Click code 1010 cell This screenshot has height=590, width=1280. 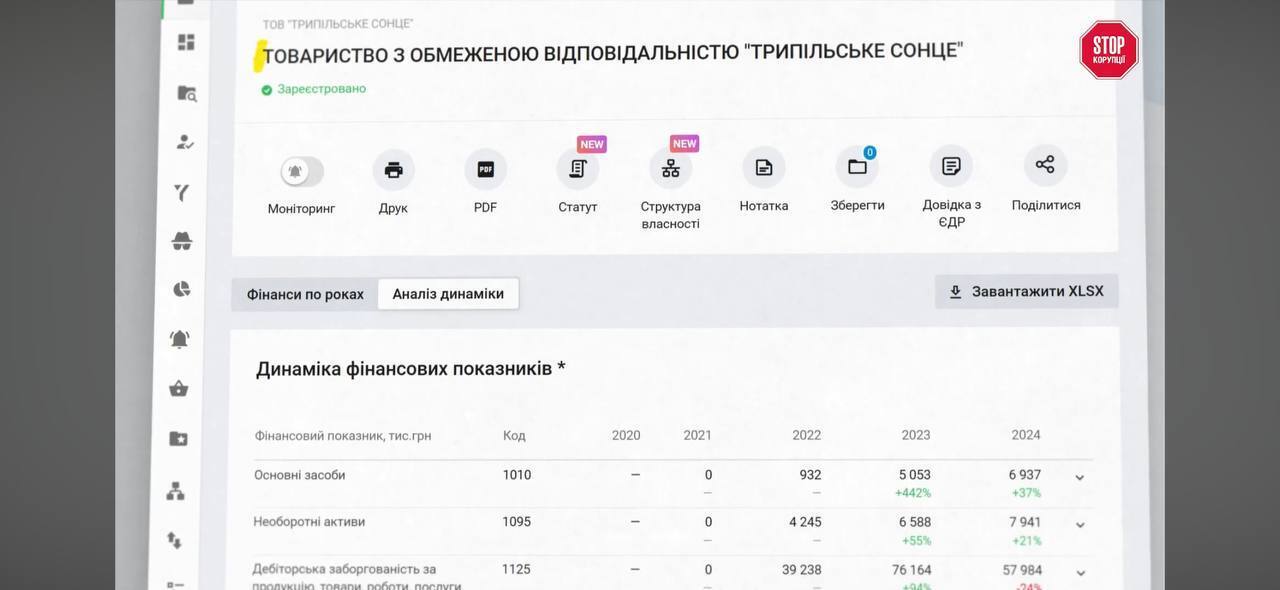(x=517, y=475)
